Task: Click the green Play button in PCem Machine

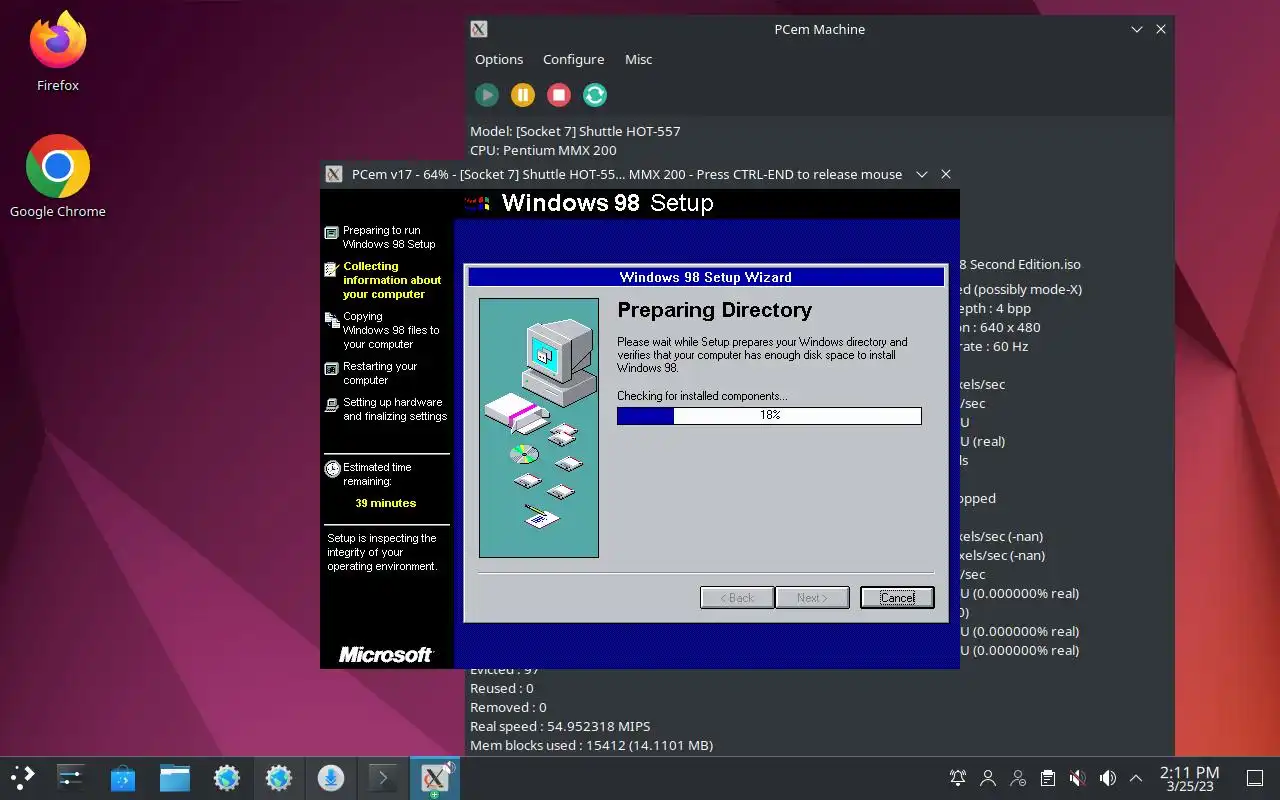Action: (x=487, y=95)
